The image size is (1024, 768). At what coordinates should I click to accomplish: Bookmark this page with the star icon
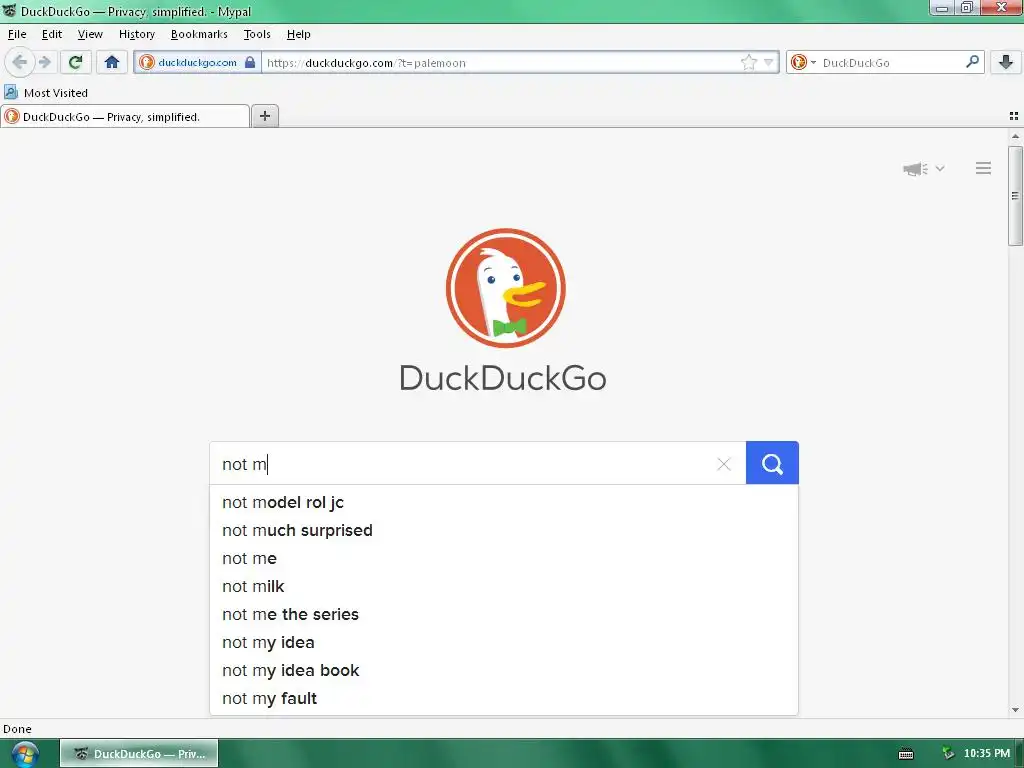[x=748, y=63]
